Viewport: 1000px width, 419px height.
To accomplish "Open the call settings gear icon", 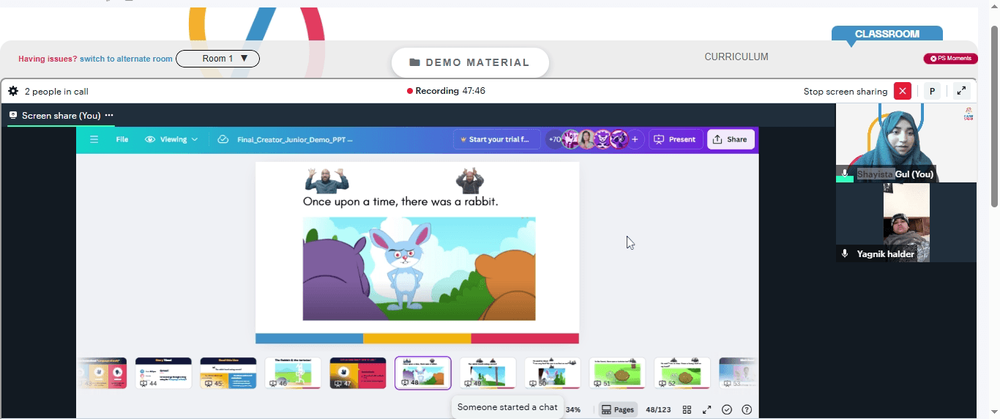I will [13, 91].
